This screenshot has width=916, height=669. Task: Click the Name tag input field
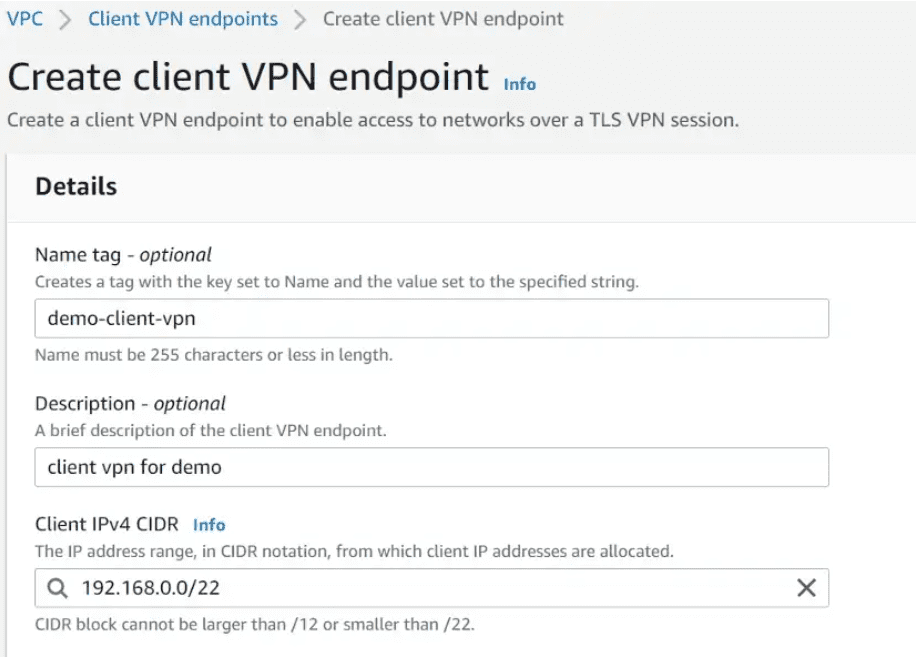(431, 318)
